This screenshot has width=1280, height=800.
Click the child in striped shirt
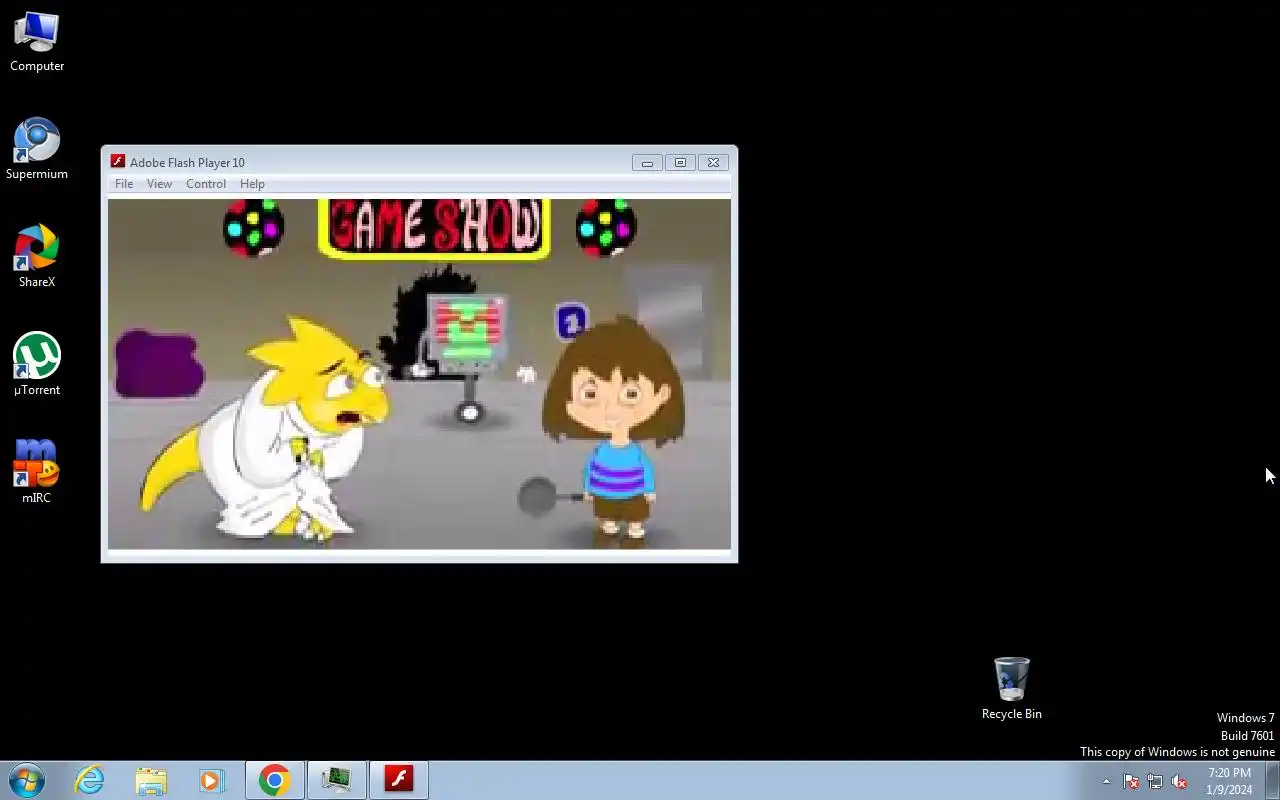(614, 432)
